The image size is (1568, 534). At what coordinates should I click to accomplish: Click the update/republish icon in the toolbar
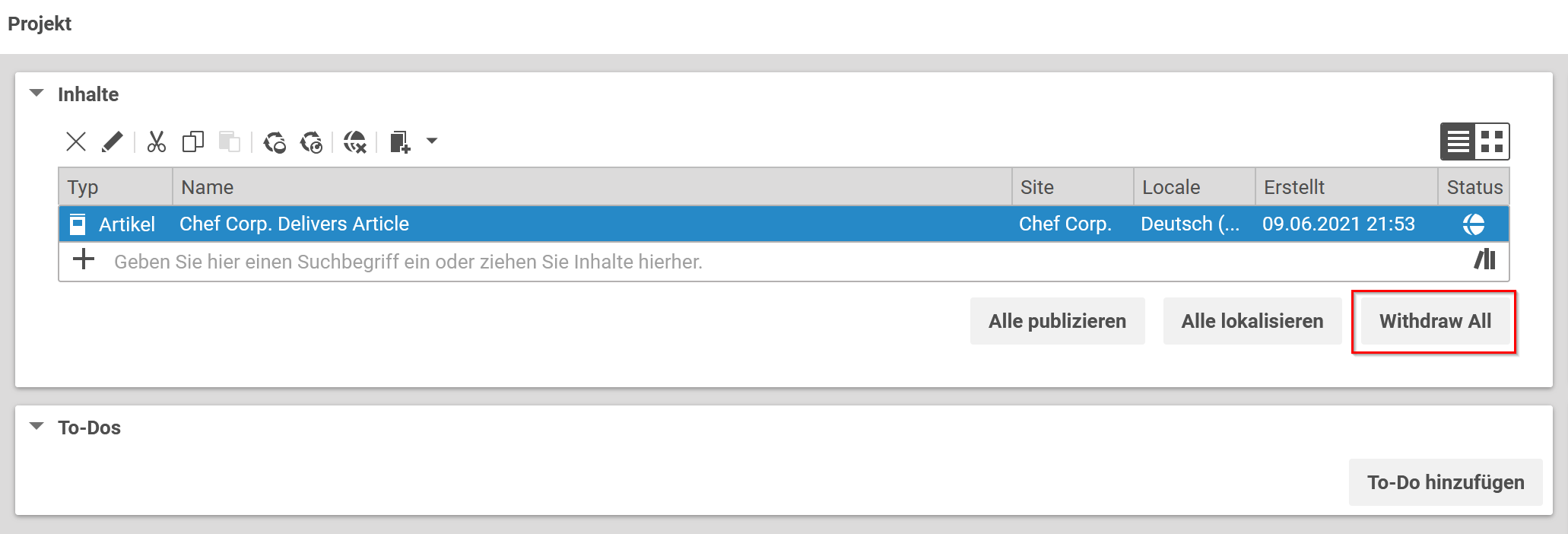pos(313,141)
